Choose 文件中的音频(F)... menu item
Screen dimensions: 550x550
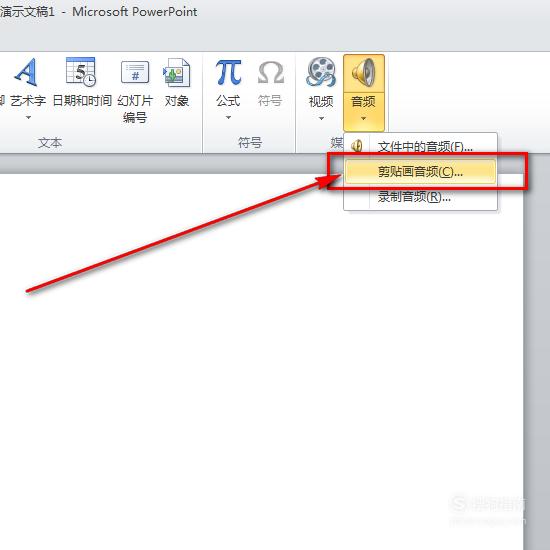(420, 146)
